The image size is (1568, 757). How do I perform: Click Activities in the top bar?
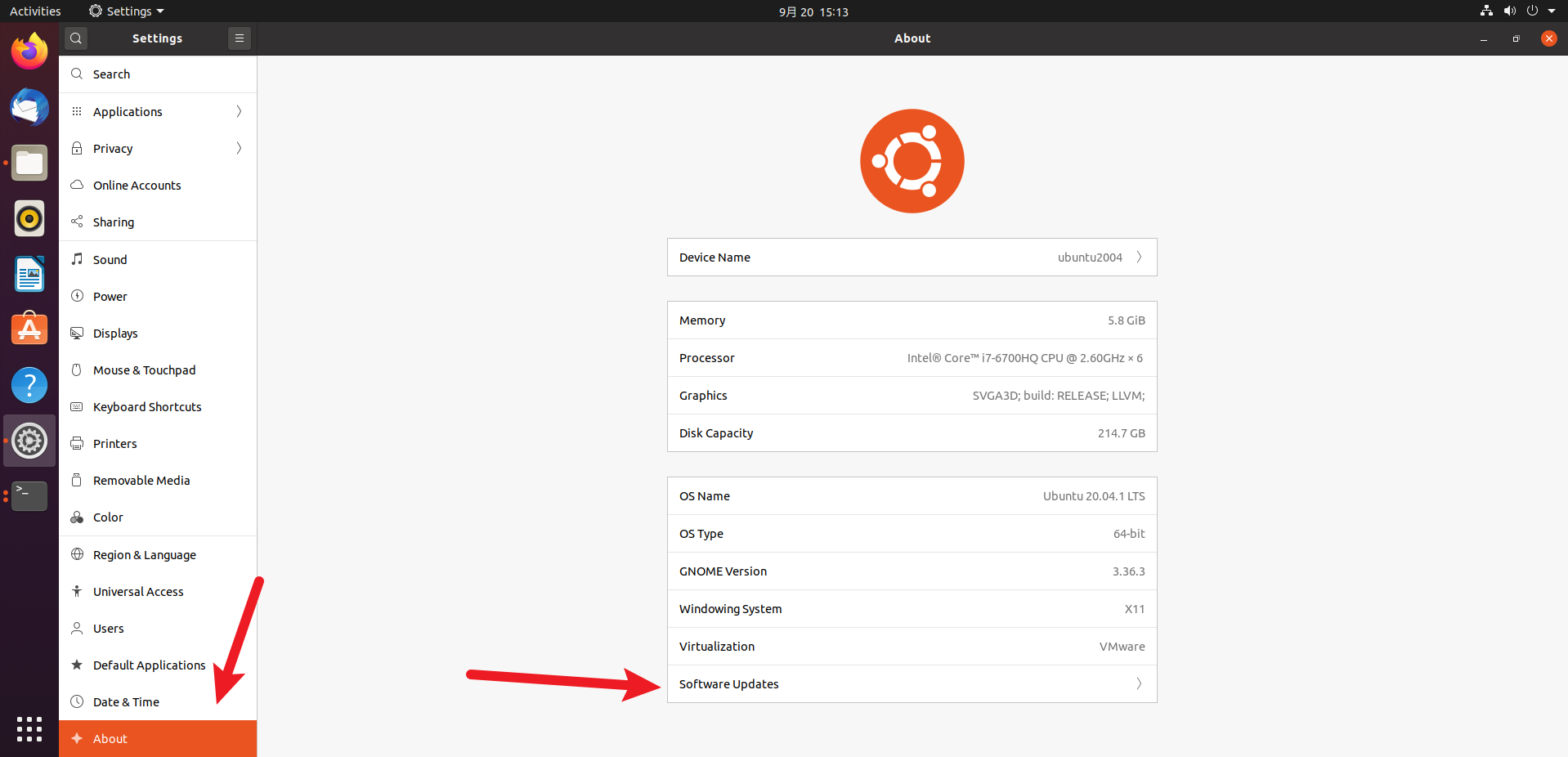coord(35,11)
